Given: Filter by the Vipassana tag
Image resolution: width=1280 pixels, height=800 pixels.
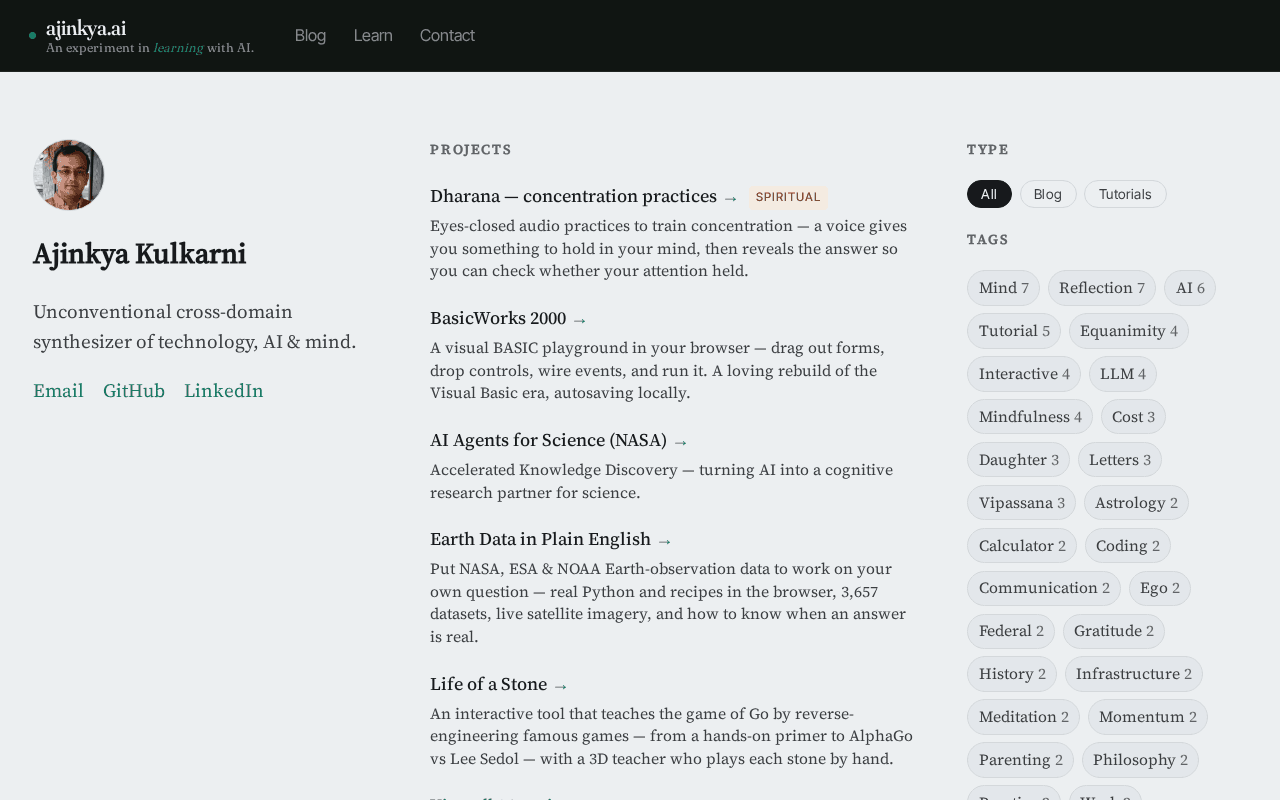Looking at the screenshot, I should pos(1021,503).
